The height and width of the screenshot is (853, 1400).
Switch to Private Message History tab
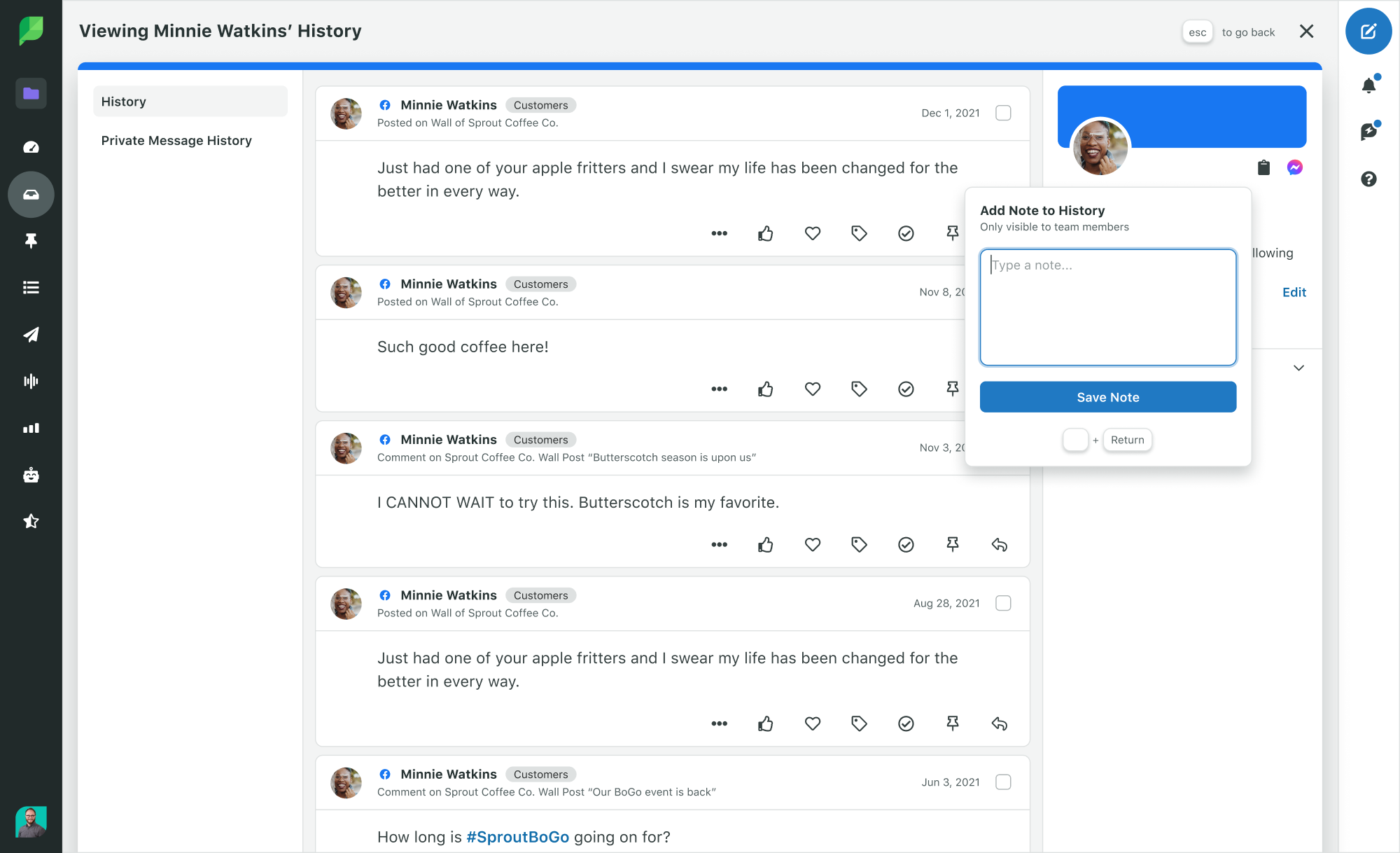click(x=177, y=140)
